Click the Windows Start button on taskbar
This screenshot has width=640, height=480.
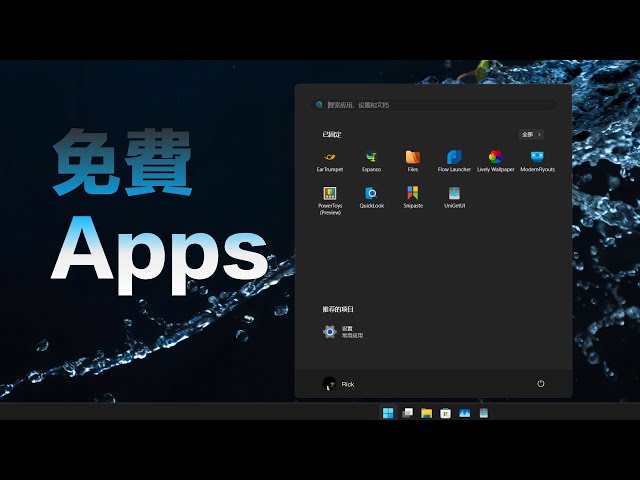(388, 413)
